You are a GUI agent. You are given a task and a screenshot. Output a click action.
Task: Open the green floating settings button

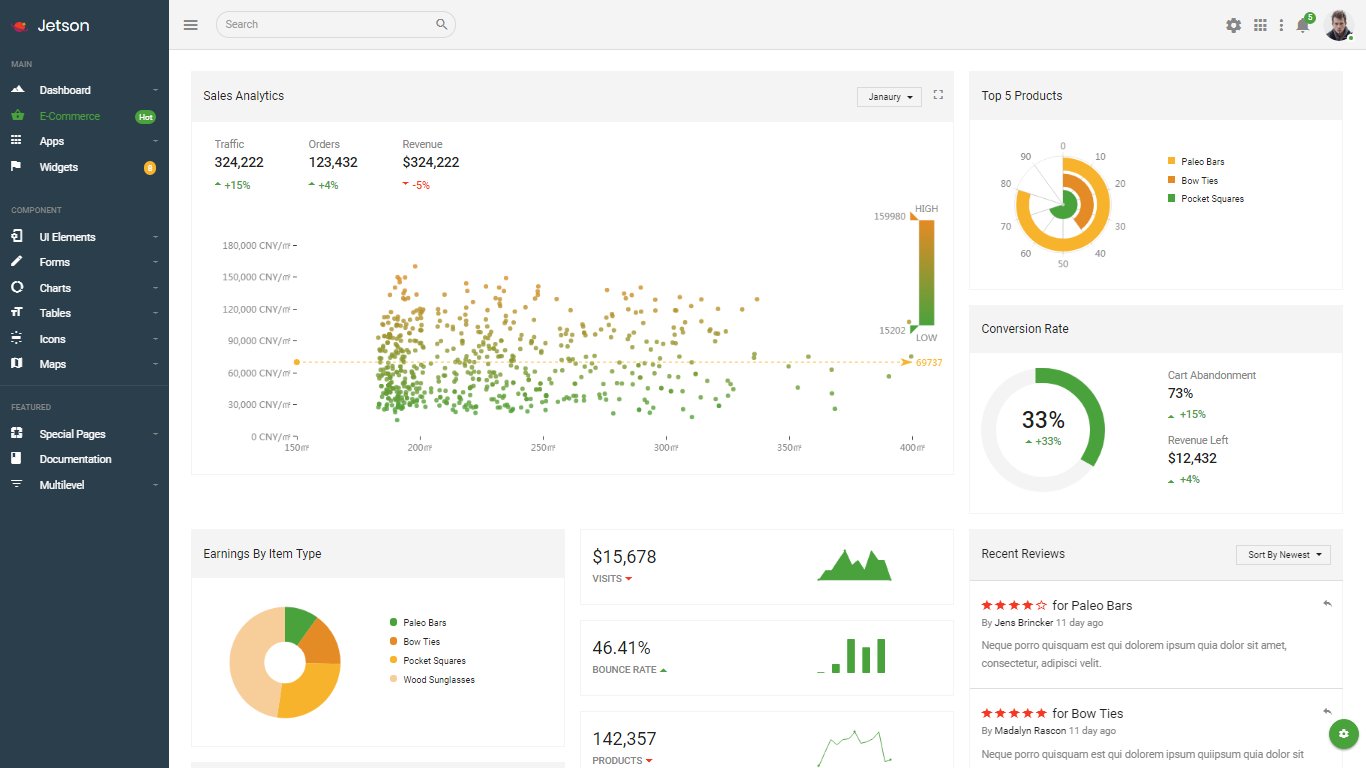(x=1343, y=734)
